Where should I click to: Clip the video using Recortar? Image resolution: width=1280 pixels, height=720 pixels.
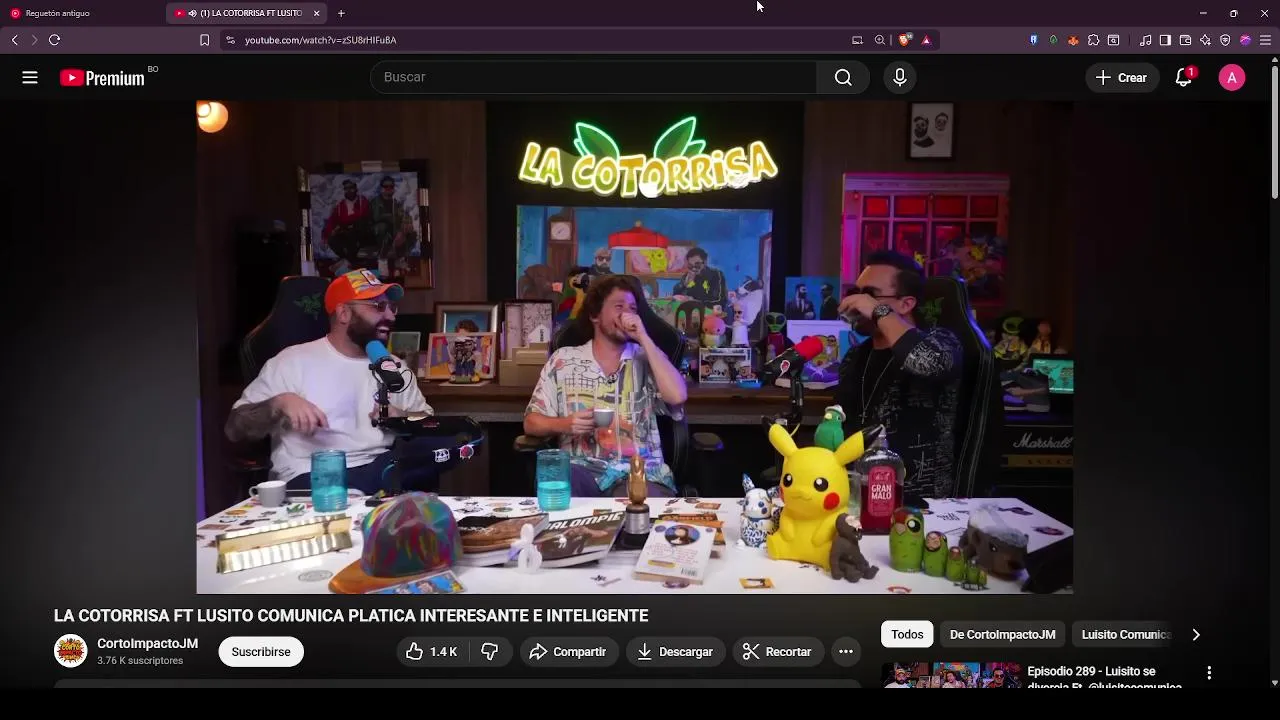click(777, 652)
